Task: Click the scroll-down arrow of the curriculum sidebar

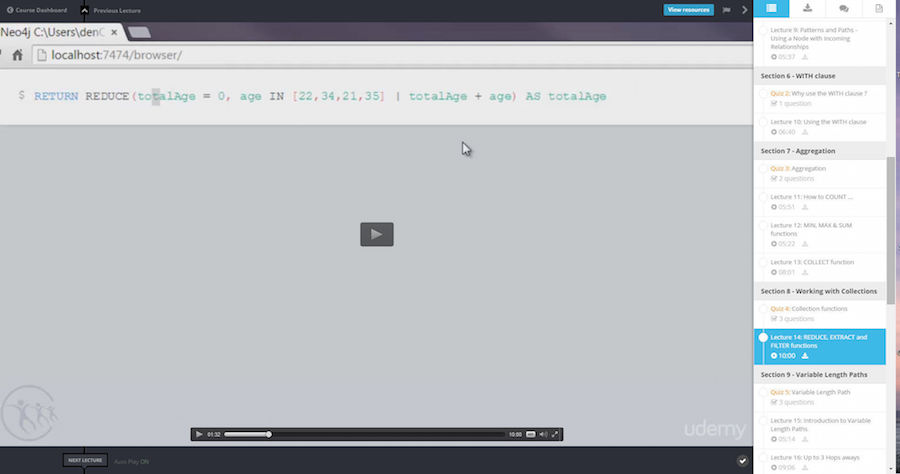Action: point(890,469)
